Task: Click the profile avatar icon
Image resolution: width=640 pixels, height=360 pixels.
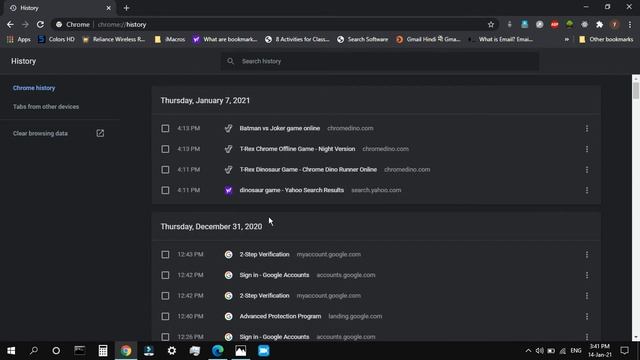Action: point(614,24)
